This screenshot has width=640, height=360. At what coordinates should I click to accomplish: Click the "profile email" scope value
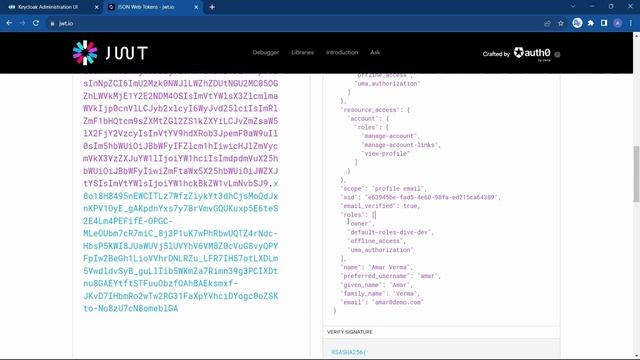398,189
